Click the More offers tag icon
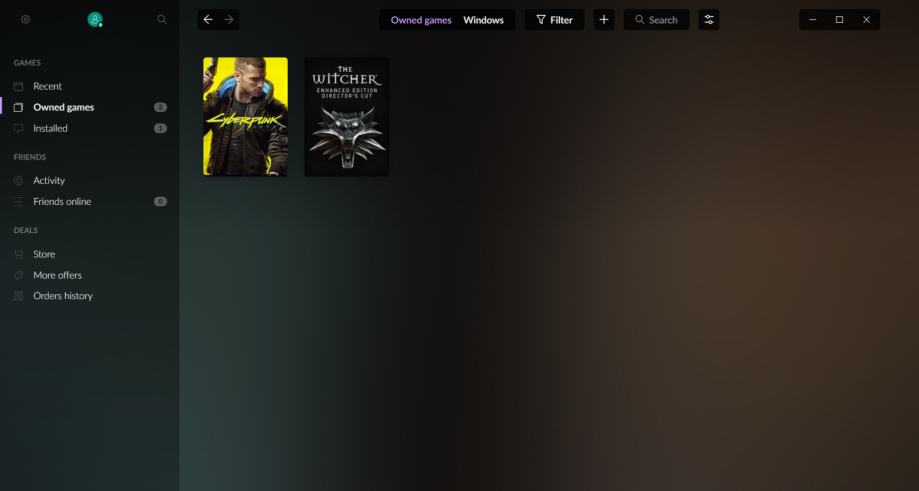Viewport: 919px width, 491px height. pos(19,275)
